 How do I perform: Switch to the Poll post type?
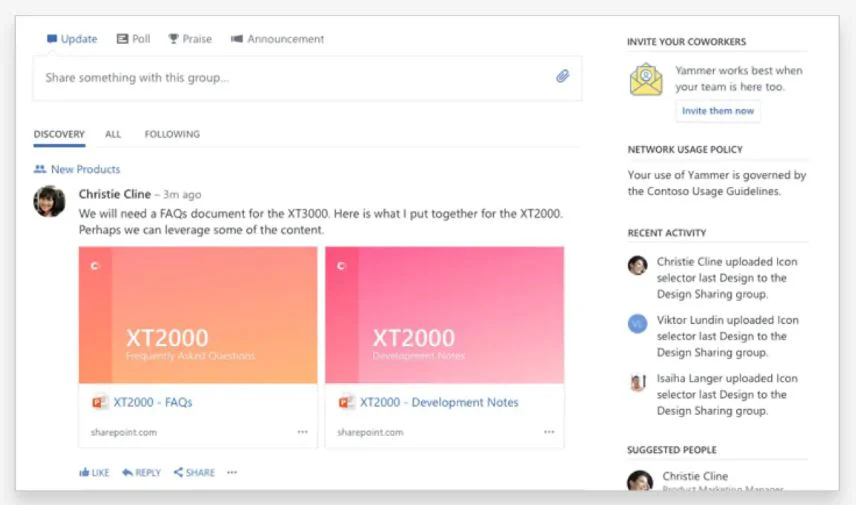(134, 39)
